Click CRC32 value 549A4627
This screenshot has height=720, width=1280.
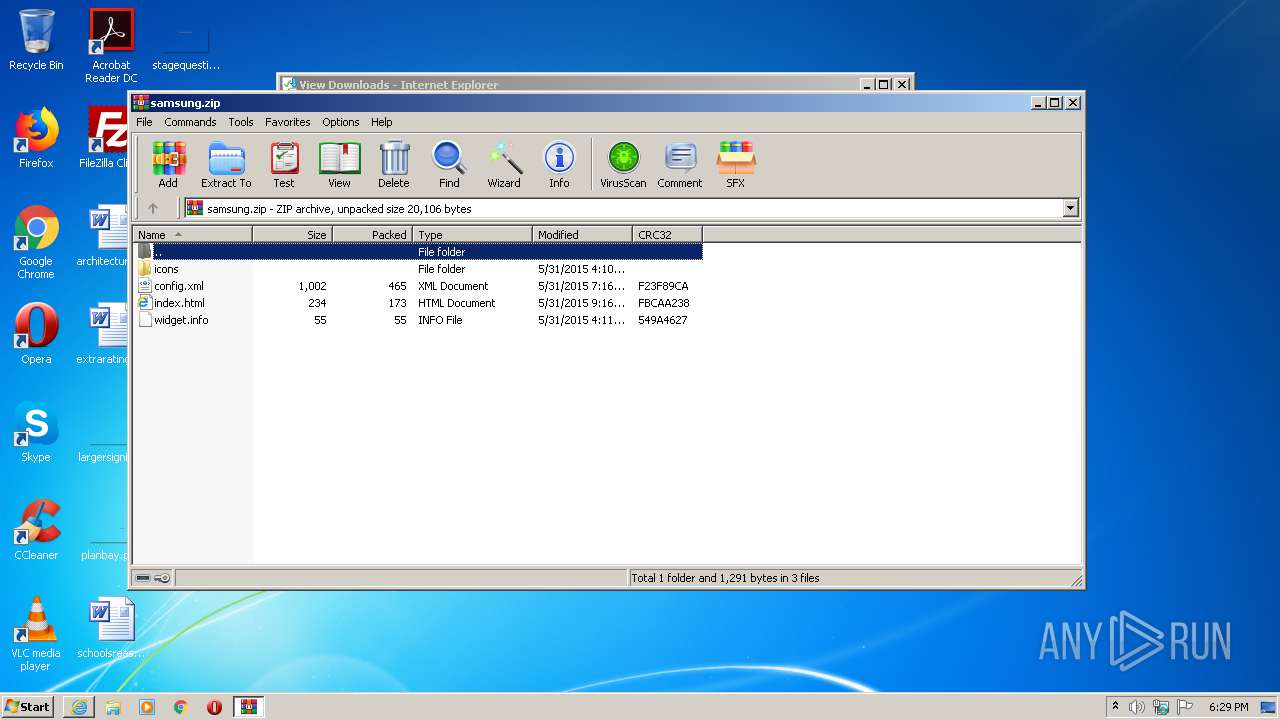click(x=663, y=320)
